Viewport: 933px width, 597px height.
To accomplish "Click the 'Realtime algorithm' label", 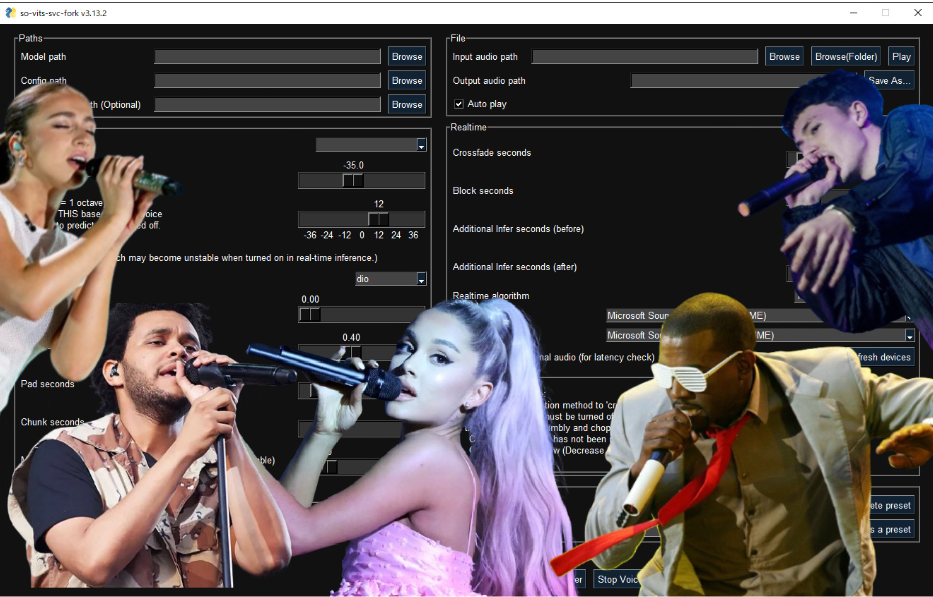I will pos(490,296).
